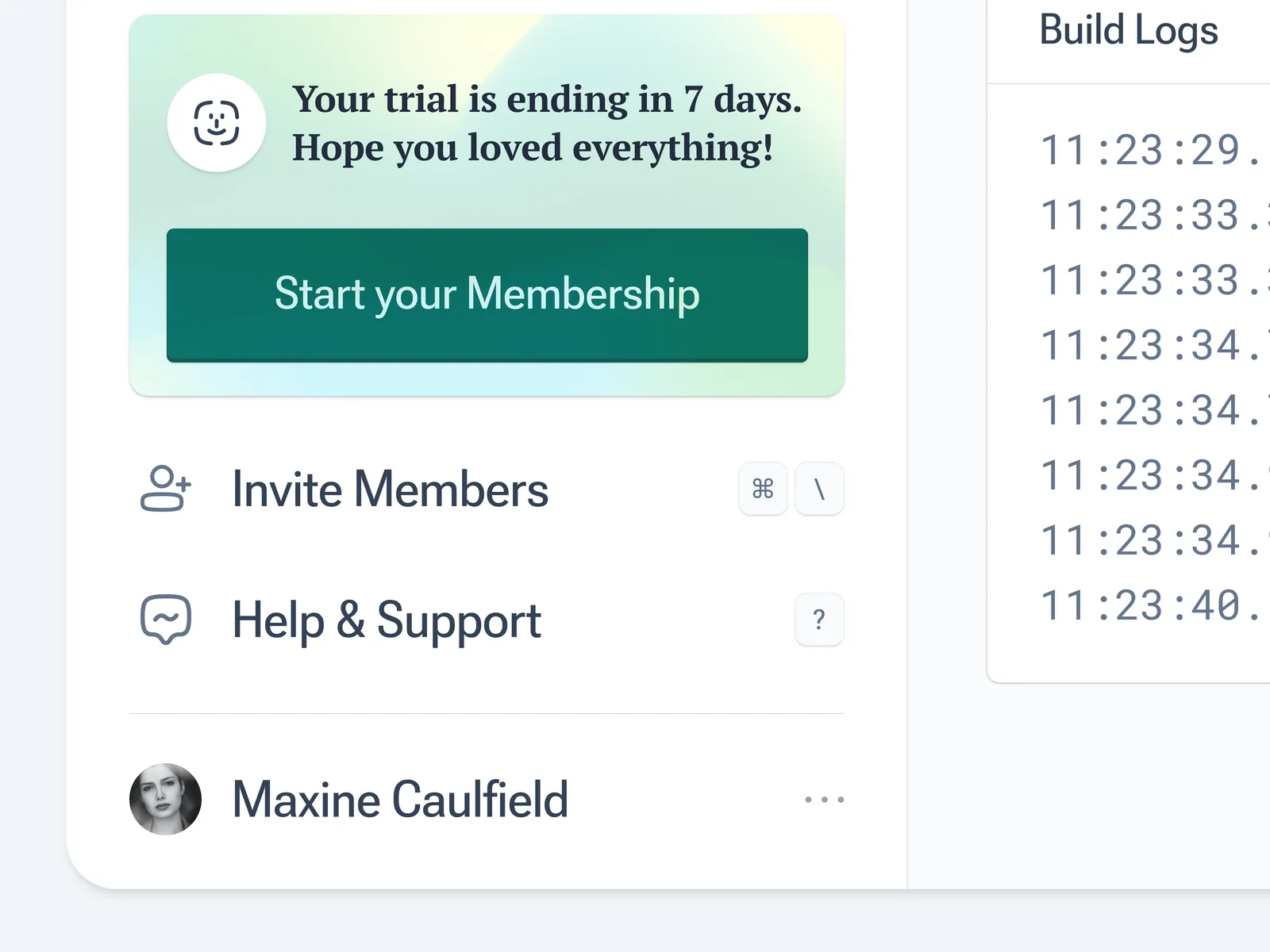
Task: Click the first 11:23:33 log line
Action: pos(1150,216)
